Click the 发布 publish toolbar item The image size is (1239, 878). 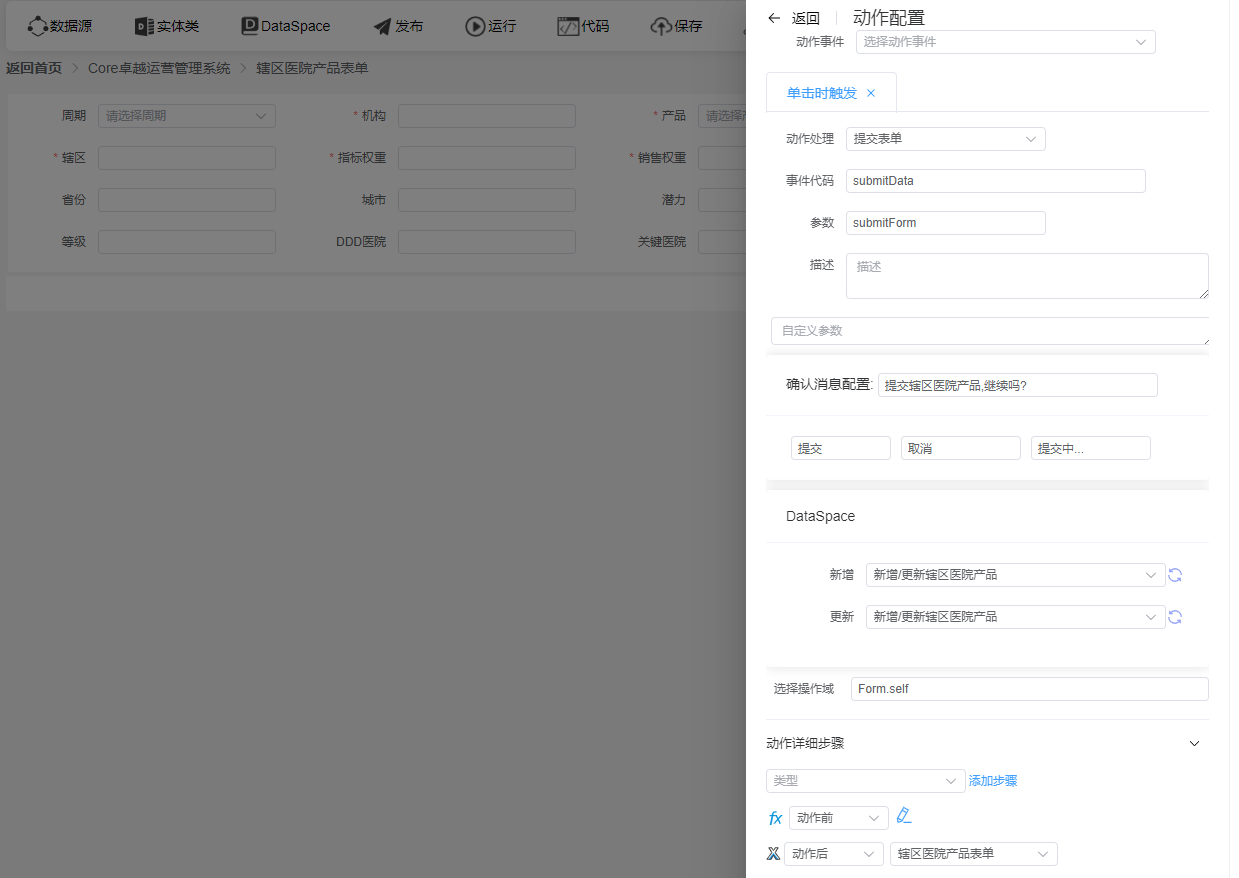point(398,26)
